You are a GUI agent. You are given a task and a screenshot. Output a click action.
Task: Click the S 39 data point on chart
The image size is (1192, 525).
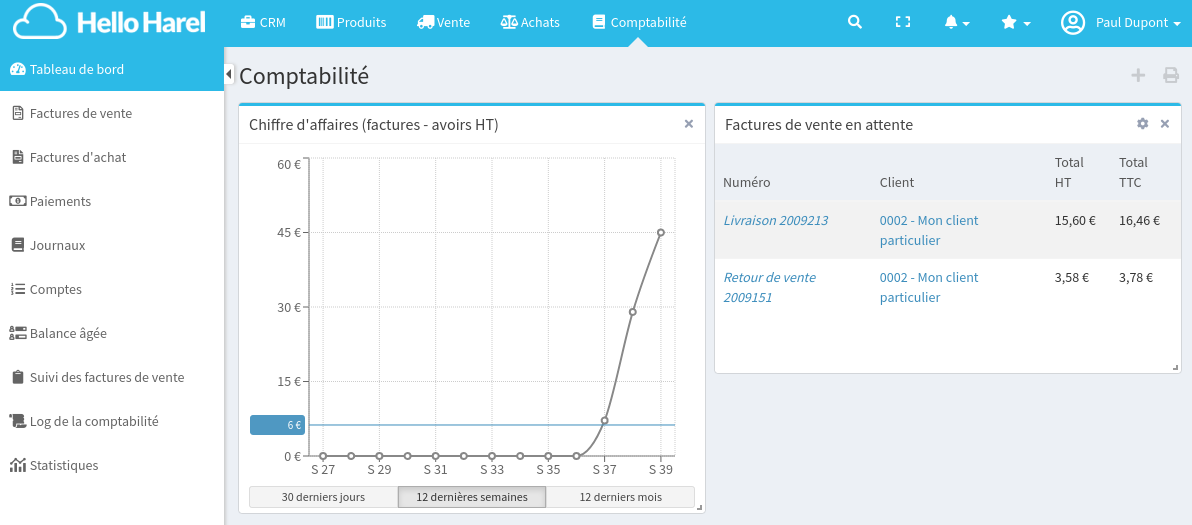(661, 232)
